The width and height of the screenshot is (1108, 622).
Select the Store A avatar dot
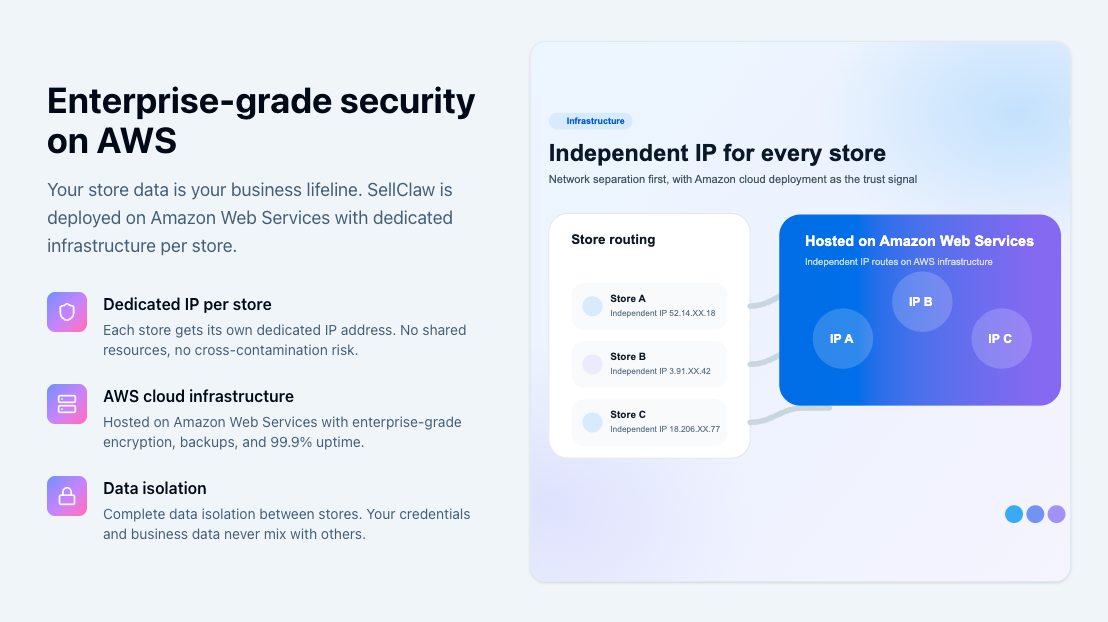point(592,306)
